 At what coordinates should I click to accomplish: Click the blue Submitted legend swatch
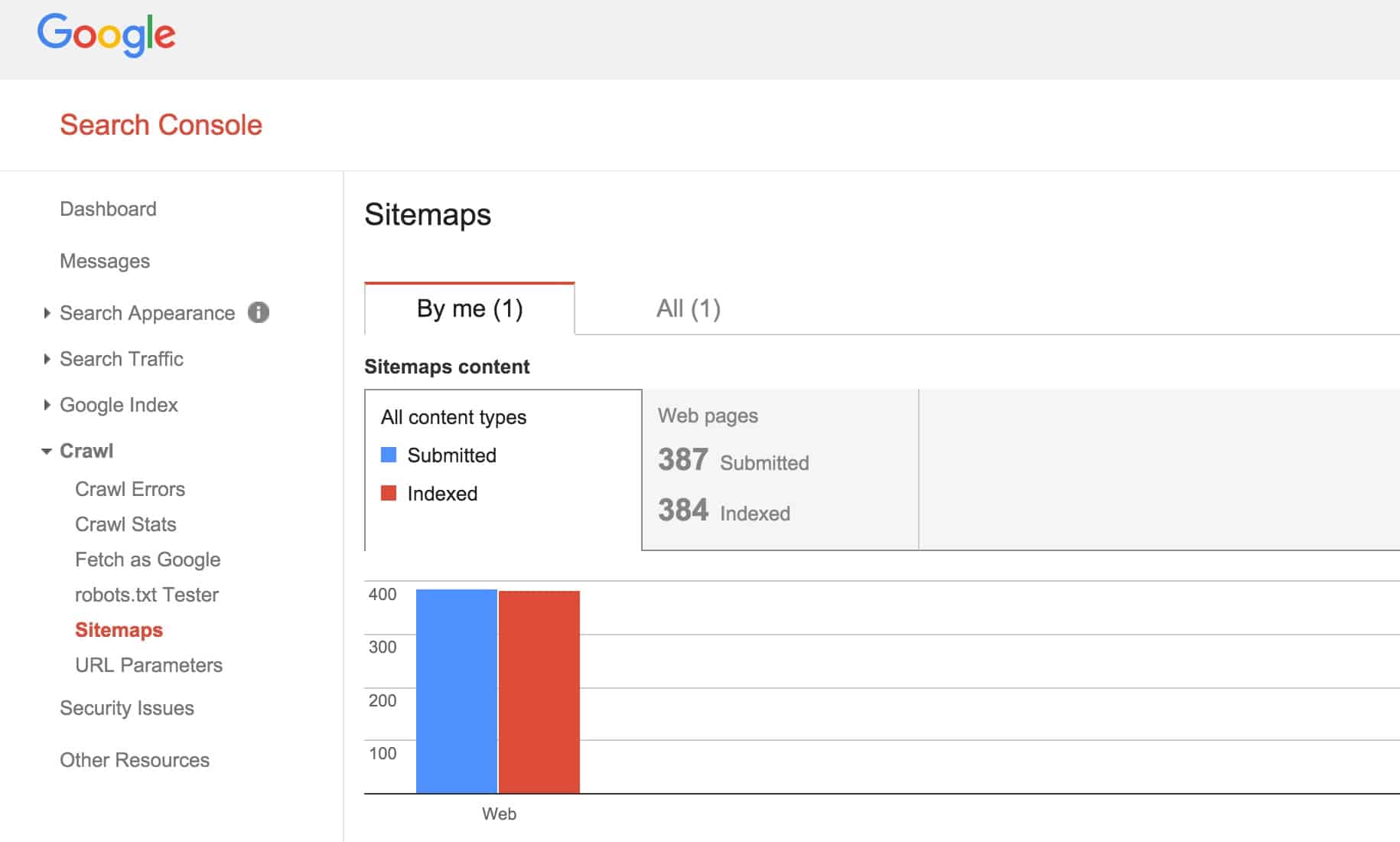(x=389, y=455)
